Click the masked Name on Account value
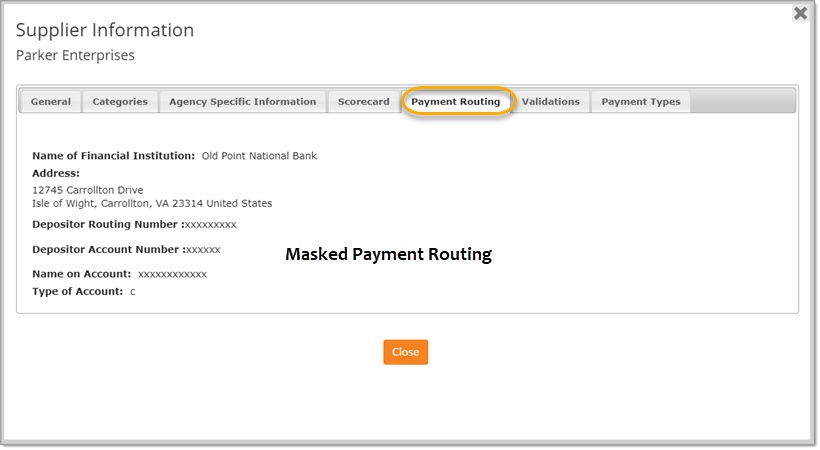Screen dimensions: 820x450 pos(172,274)
